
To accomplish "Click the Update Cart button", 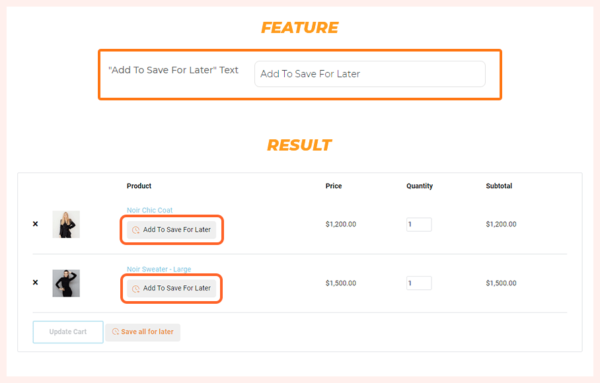I will (x=68, y=332).
